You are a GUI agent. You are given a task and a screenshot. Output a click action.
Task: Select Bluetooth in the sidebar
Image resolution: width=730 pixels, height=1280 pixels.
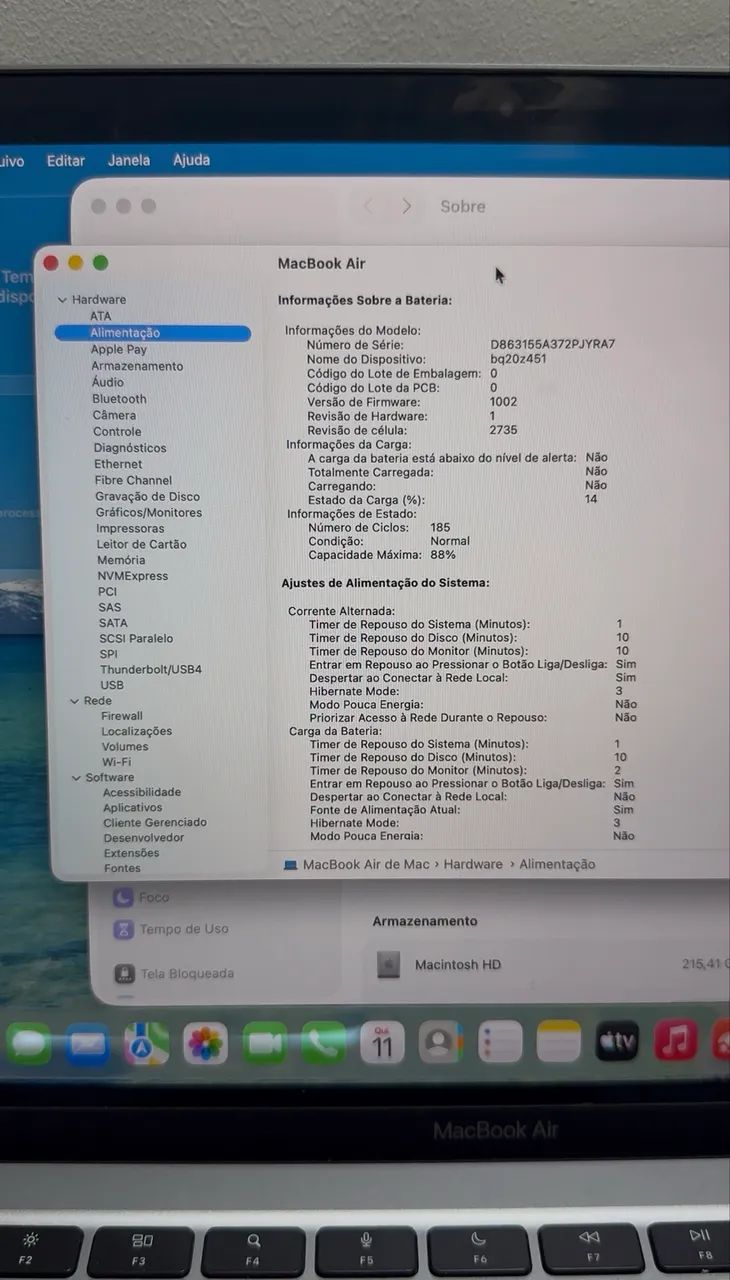pyautogui.click(x=119, y=398)
